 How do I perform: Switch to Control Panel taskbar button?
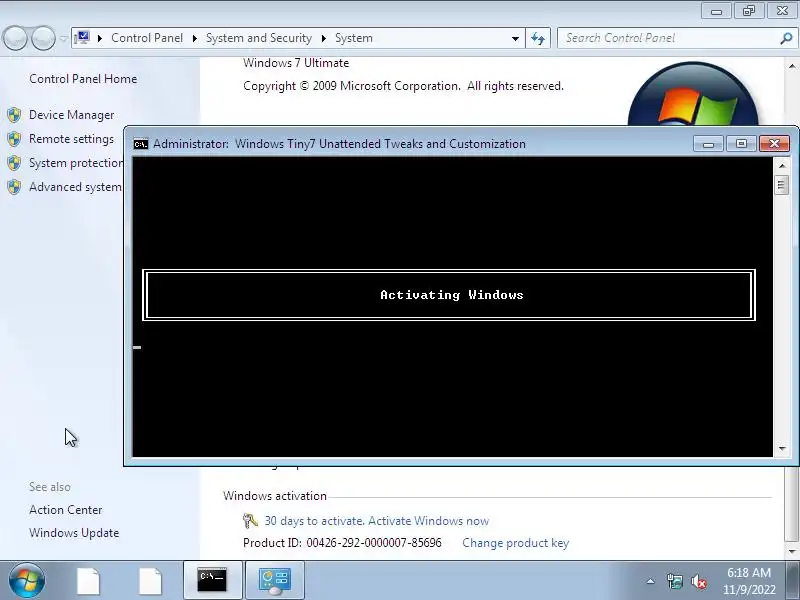click(x=275, y=580)
